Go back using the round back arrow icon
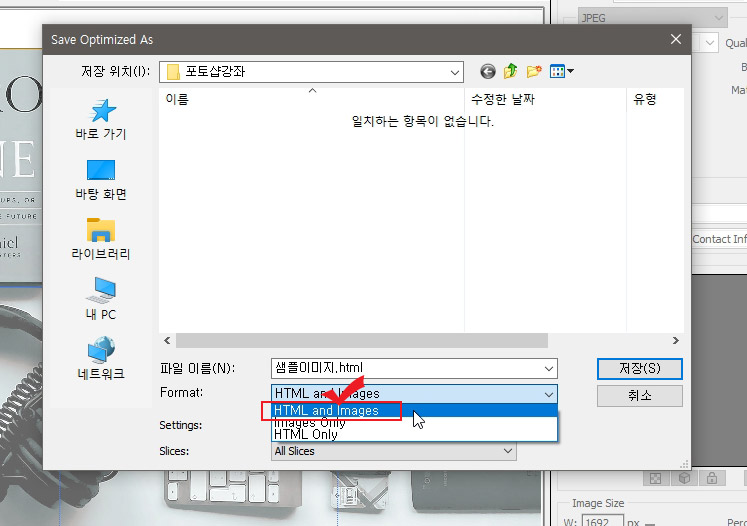 click(x=487, y=71)
